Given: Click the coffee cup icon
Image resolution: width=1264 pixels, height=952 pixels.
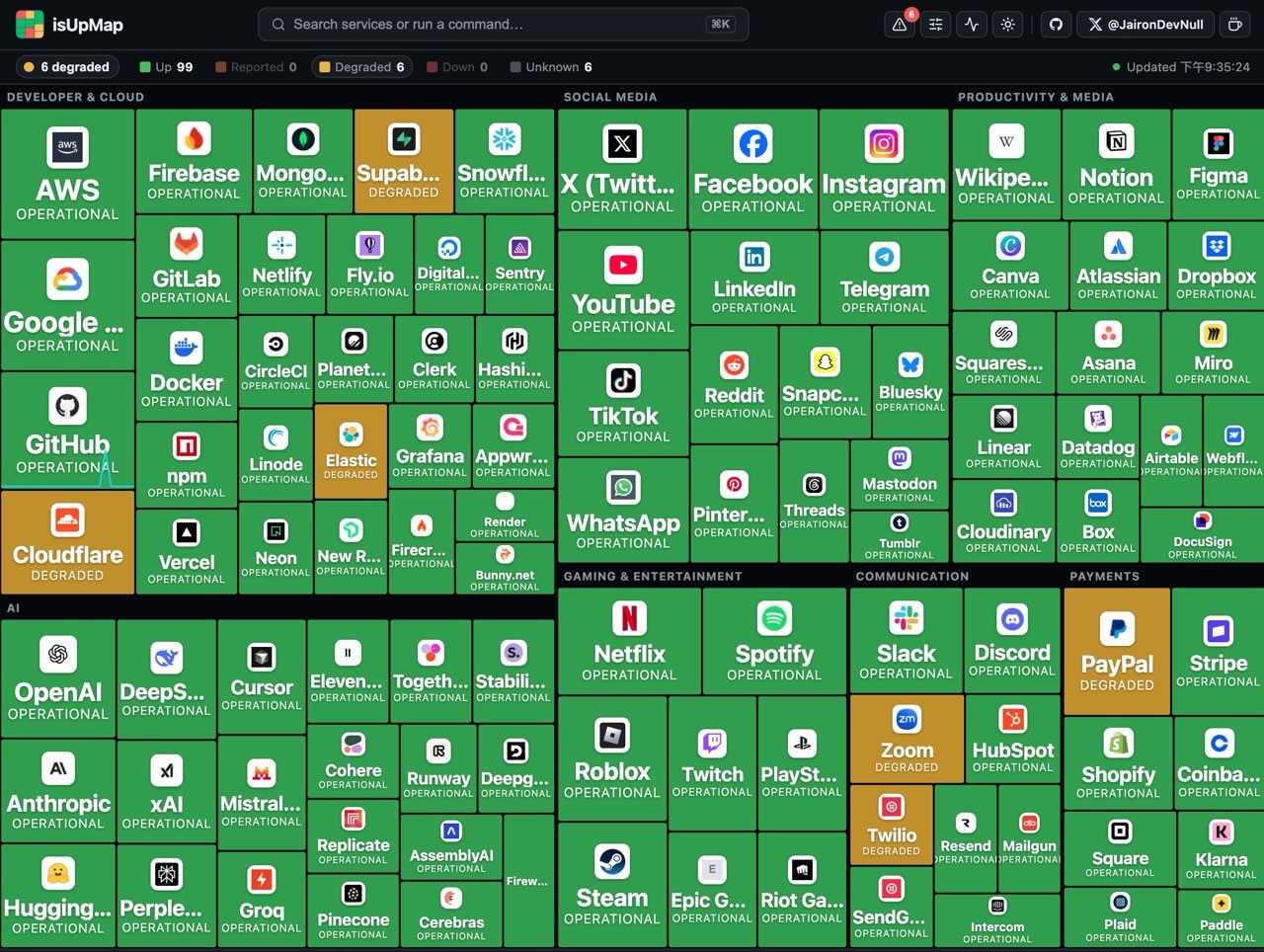Looking at the screenshot, I should point(1234,25).
